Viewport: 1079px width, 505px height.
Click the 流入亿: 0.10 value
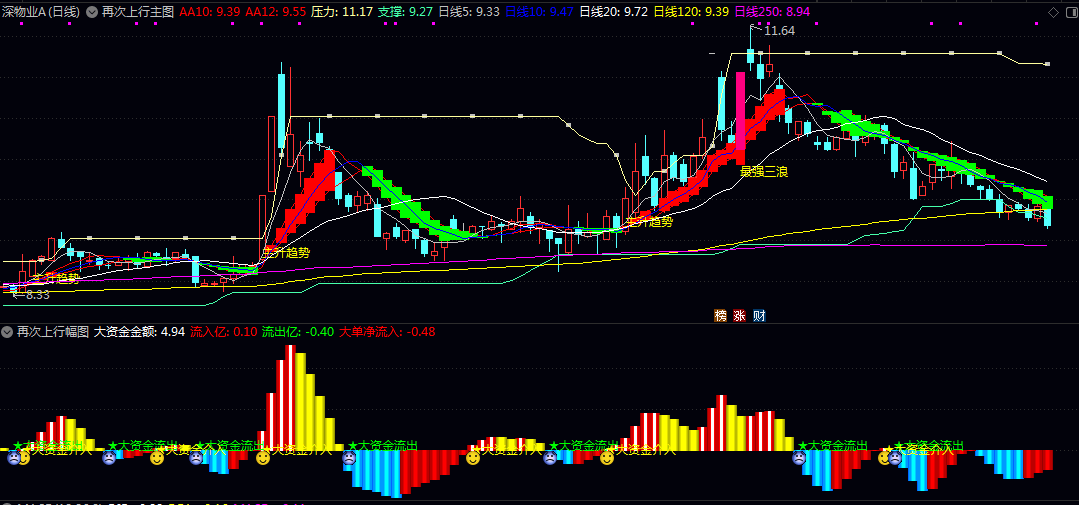click(224, 332)
